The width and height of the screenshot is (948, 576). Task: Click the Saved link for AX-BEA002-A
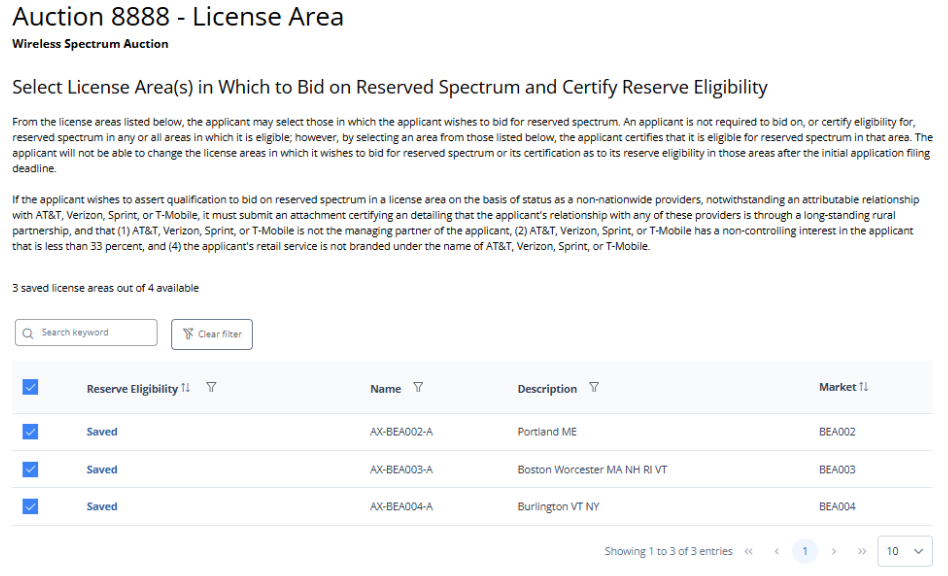pyautogui.click(x=102, y=432)
